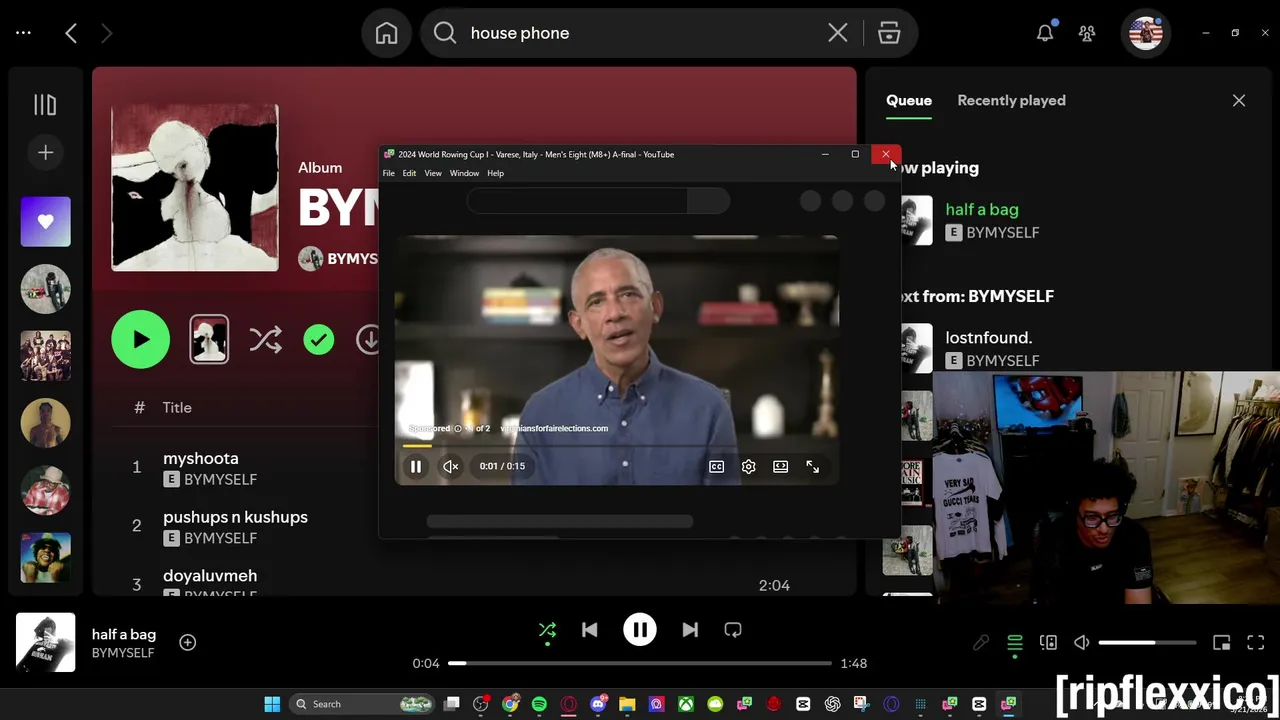The width and height of the screenshot is (1280, 720).
Task: Toggle the queue button in player bar
Action: (x=1015, y=643)
